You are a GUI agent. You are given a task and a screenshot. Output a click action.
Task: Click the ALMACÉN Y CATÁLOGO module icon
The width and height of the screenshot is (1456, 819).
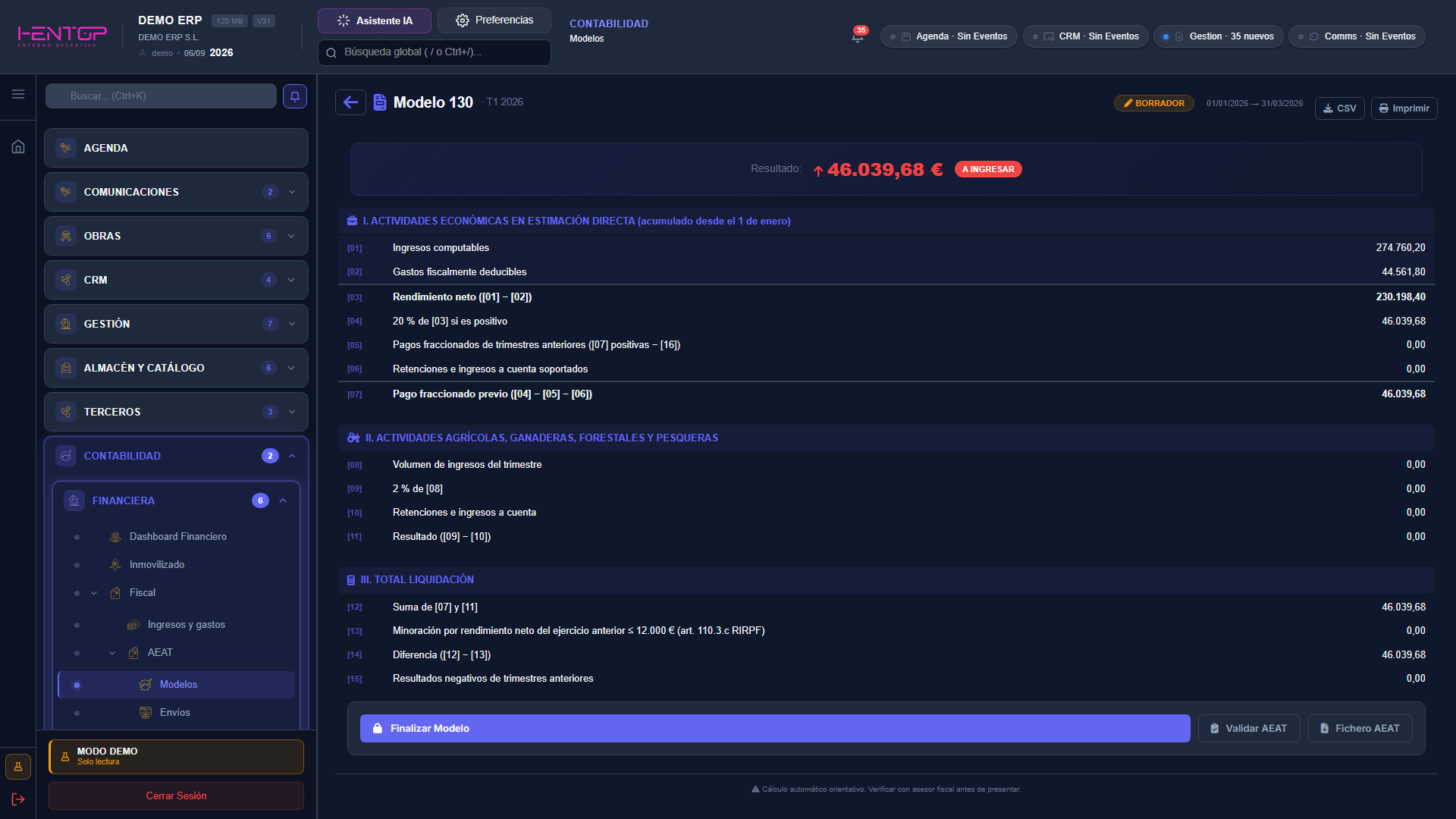66,368
